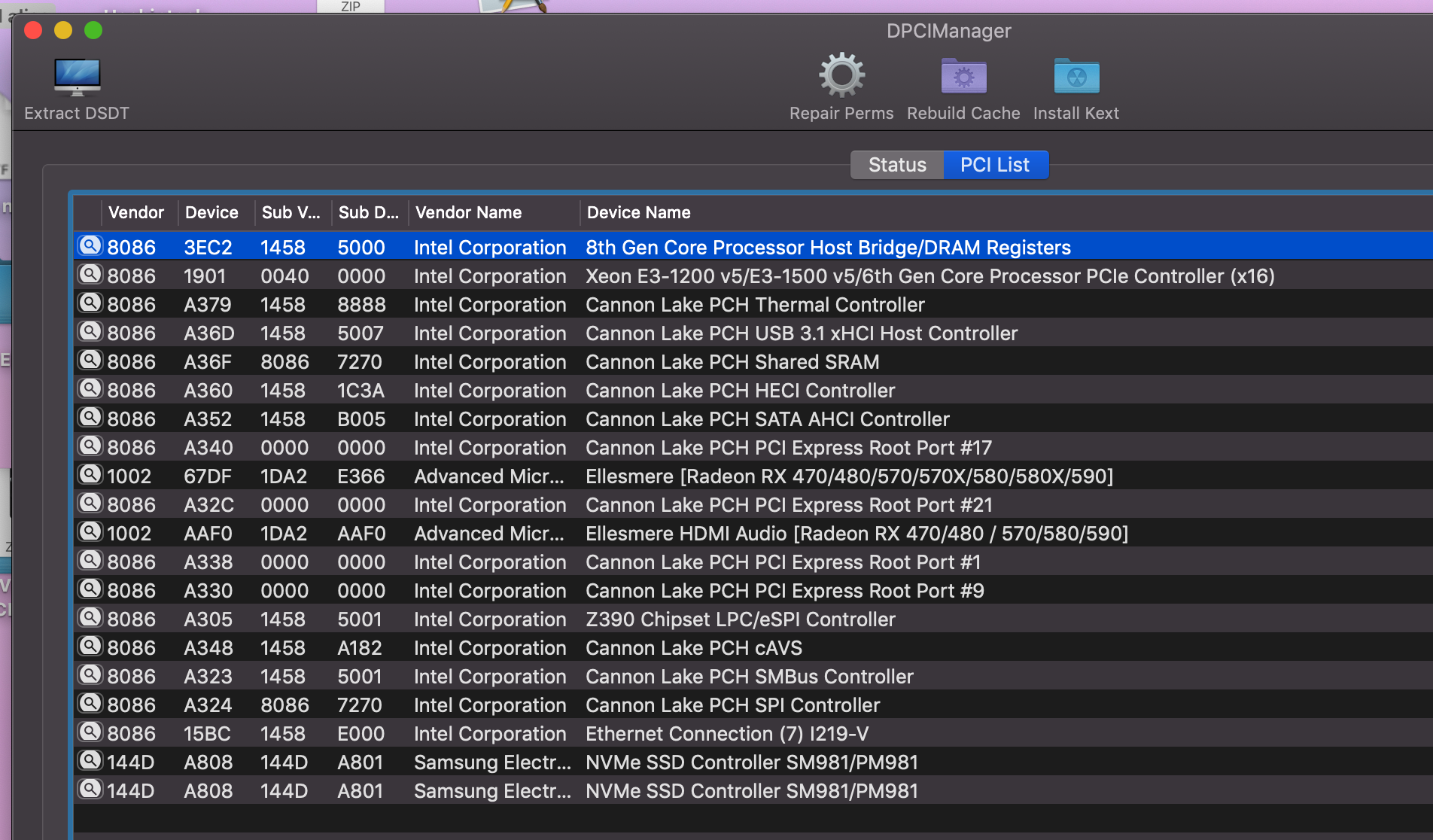Select the Ellesmere HDMI Audio row
The width and height of the screenshot is (1433, 840).
point(753,533)
